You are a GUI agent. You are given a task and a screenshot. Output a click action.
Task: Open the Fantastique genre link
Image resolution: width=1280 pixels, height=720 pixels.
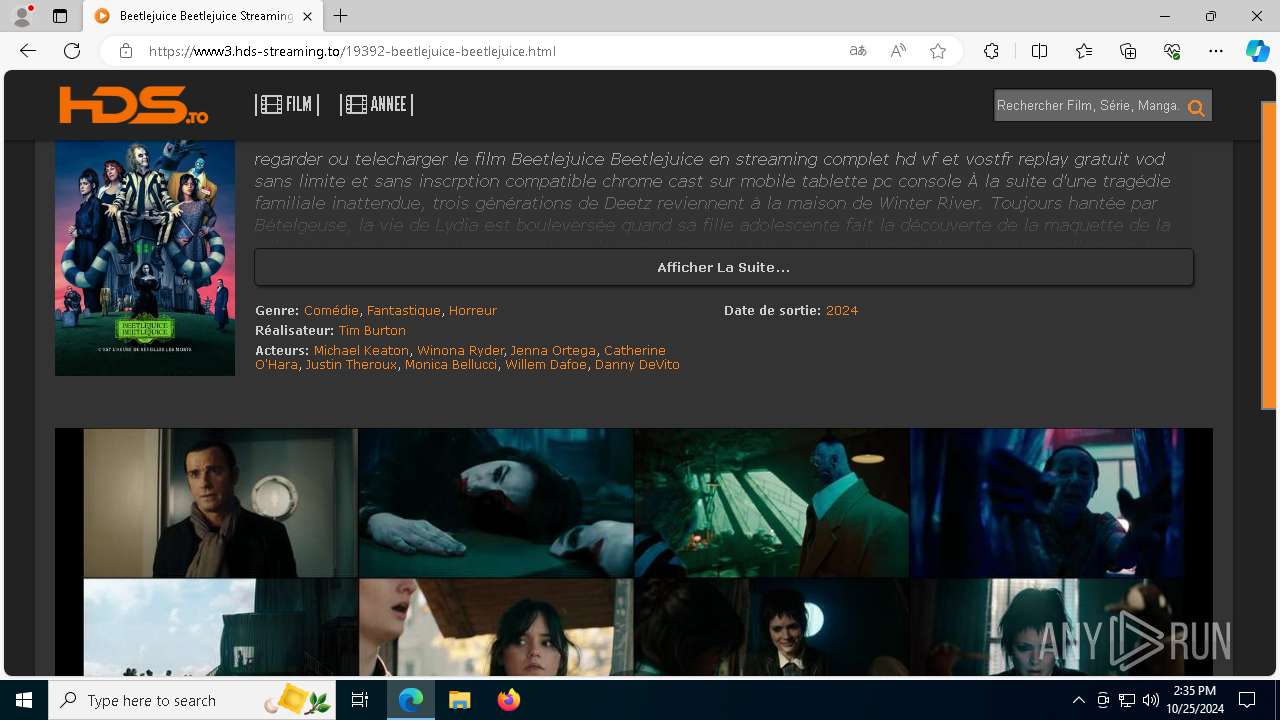404,311
